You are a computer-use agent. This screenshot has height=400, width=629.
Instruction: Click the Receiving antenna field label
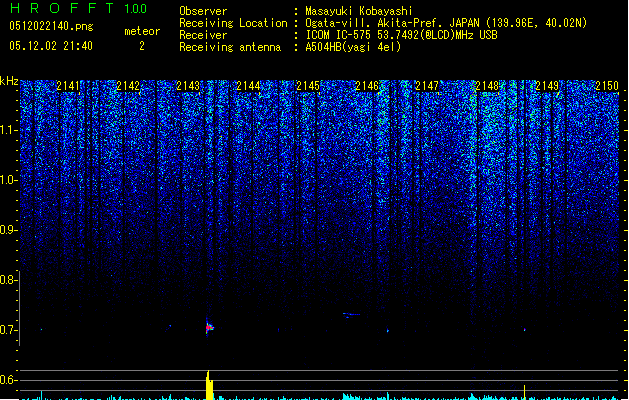coord(230,47)
